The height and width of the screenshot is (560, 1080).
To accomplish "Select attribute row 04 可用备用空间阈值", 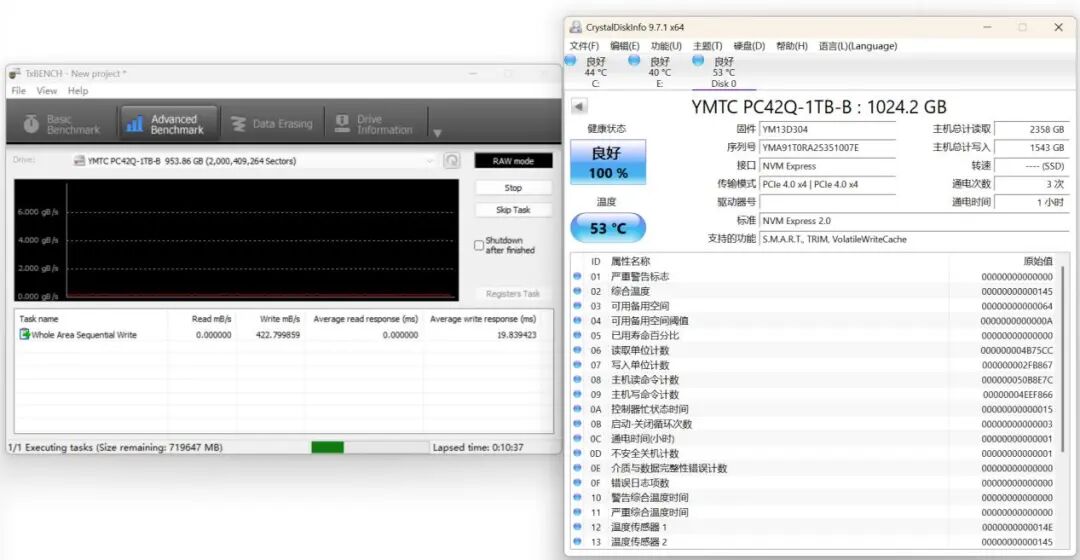I will [x=814, y=321].
